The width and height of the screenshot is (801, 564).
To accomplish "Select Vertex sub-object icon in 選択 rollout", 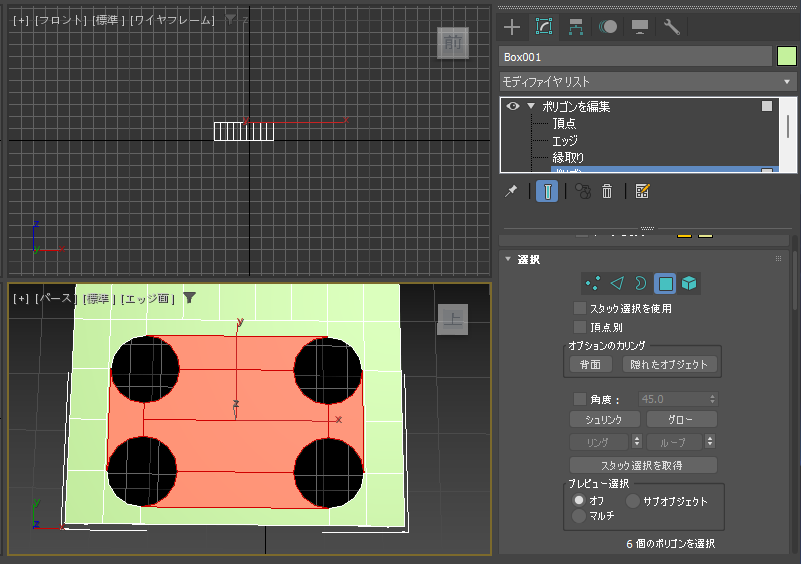I will point(593,284).
